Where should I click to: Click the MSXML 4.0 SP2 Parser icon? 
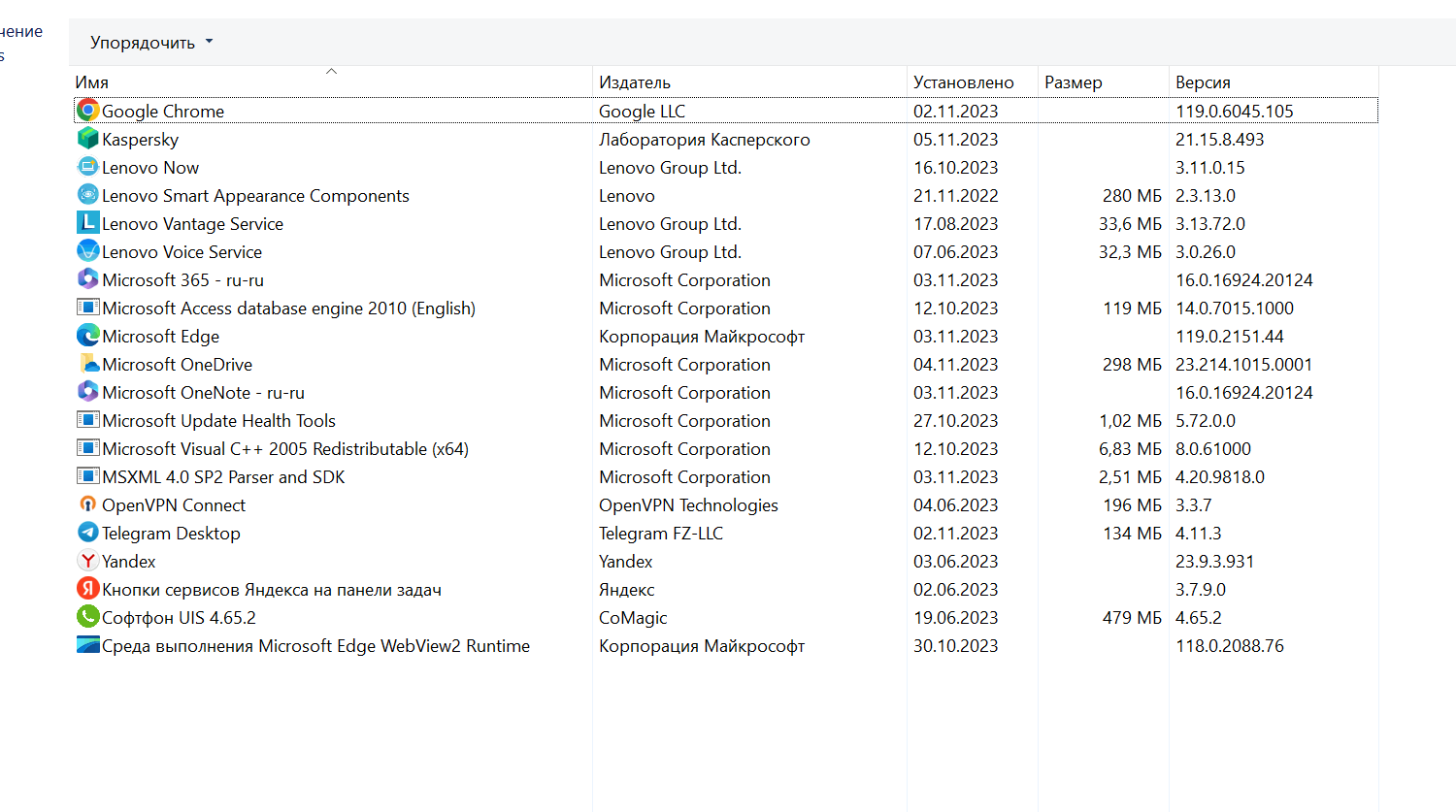pos(88,476)
